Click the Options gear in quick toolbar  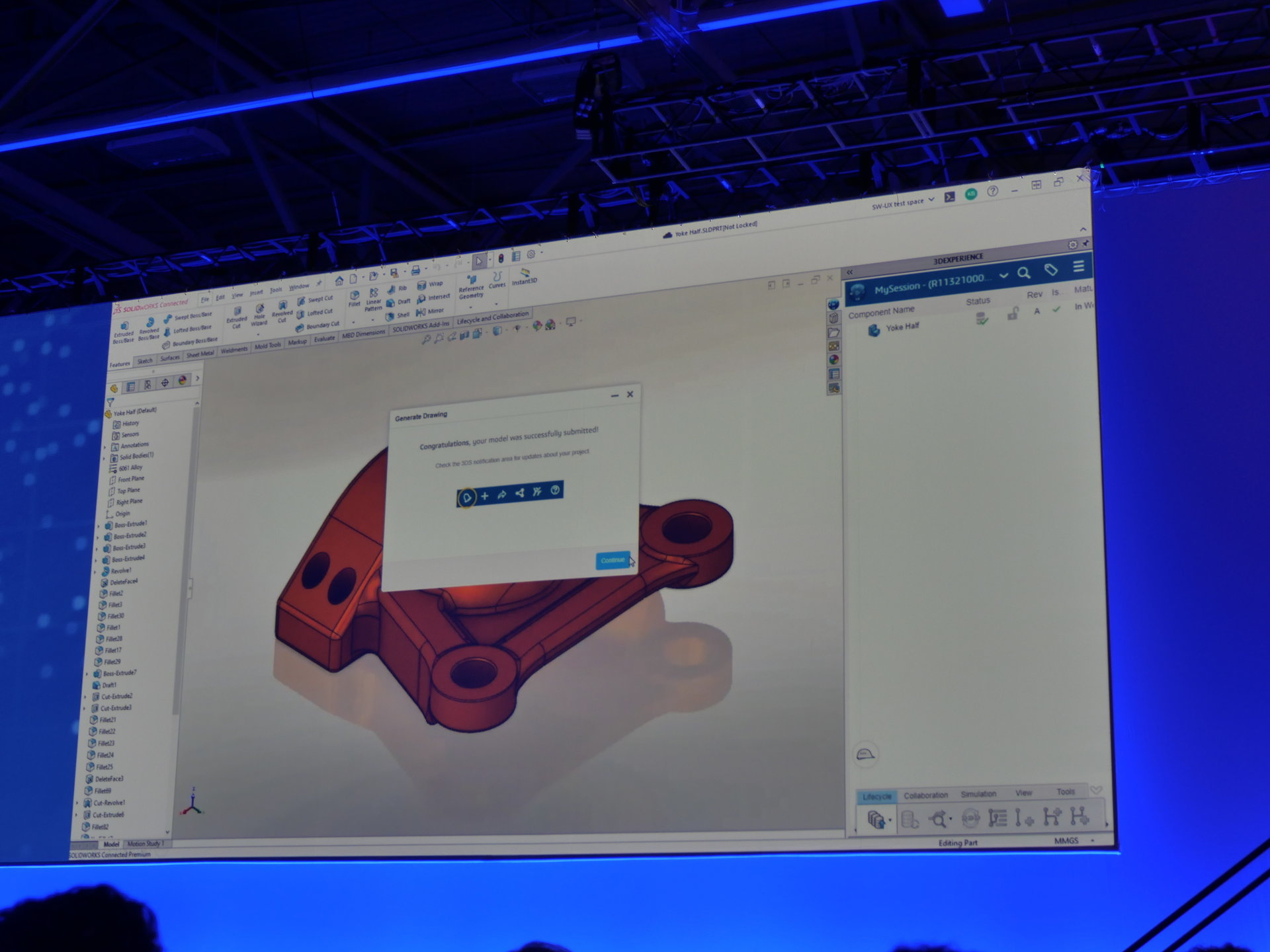(x=530, y=255)
